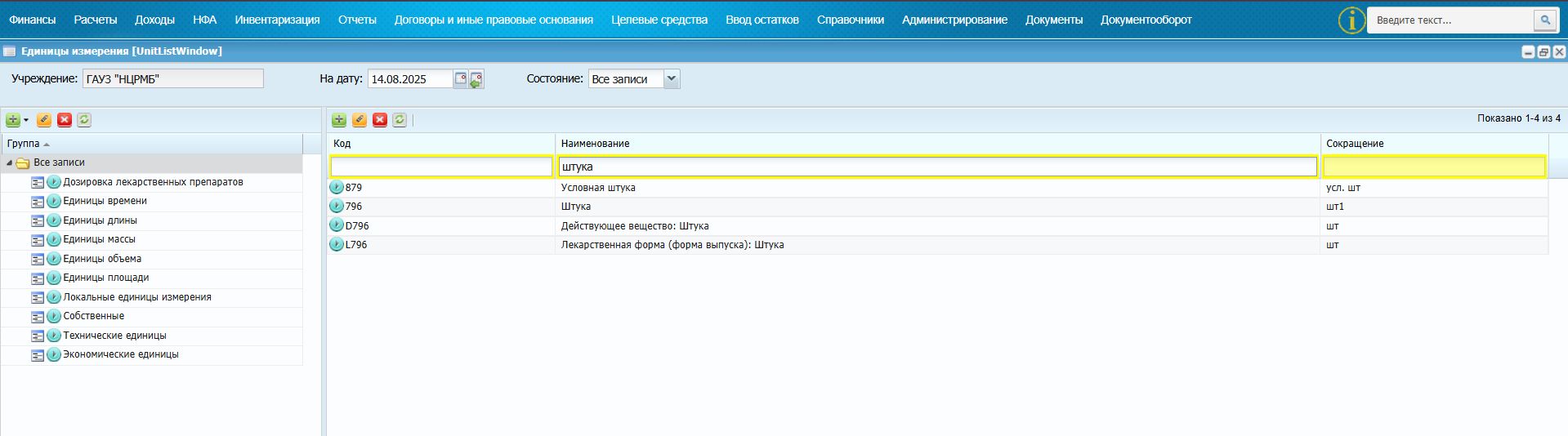
Task: Open the НФА menu
Action: point(205,20)
